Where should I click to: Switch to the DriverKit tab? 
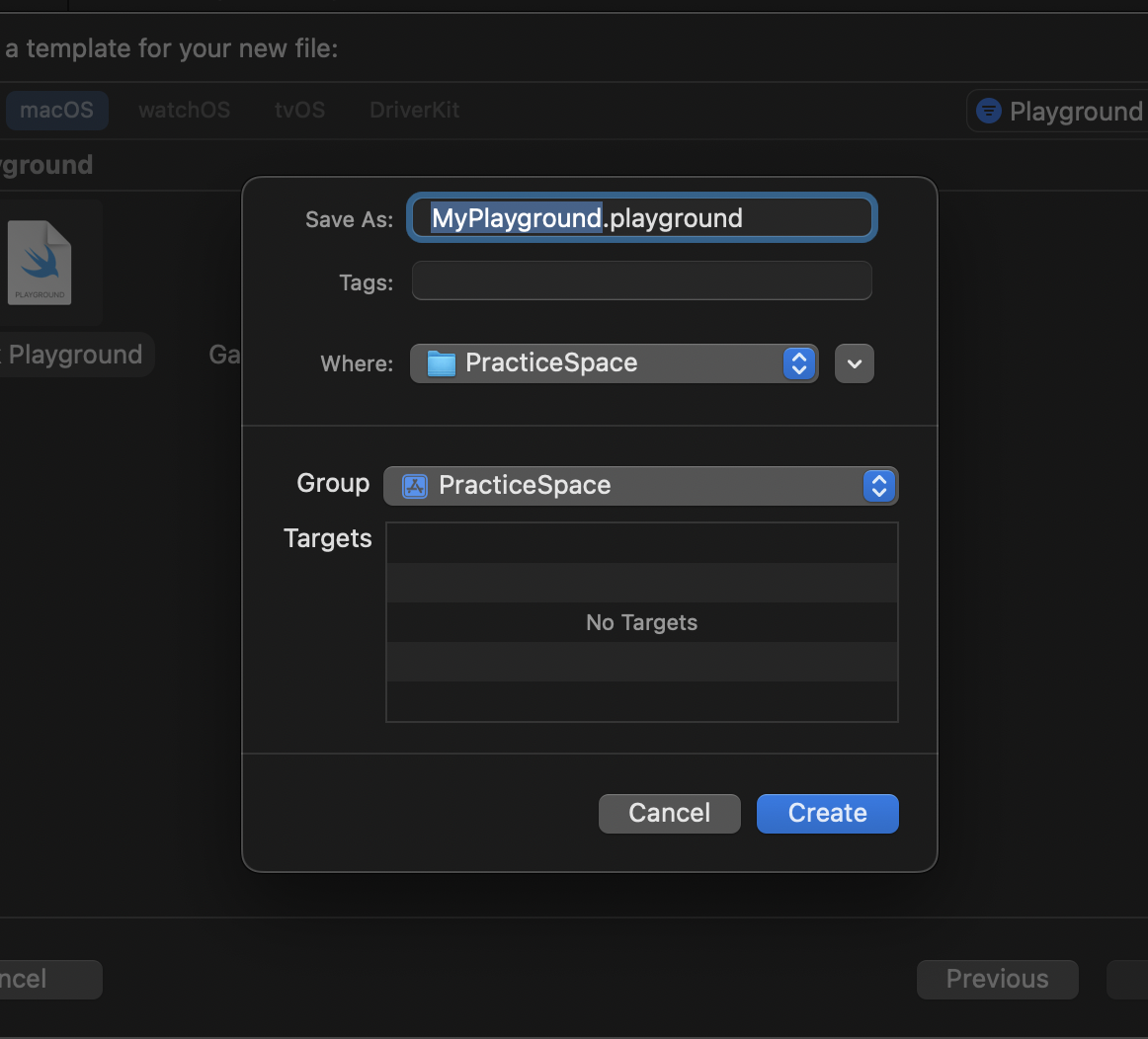pos(414,110)
